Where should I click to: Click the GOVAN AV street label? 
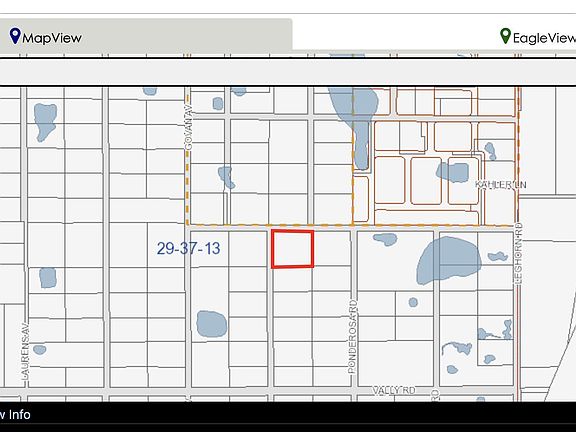(188, 127)
